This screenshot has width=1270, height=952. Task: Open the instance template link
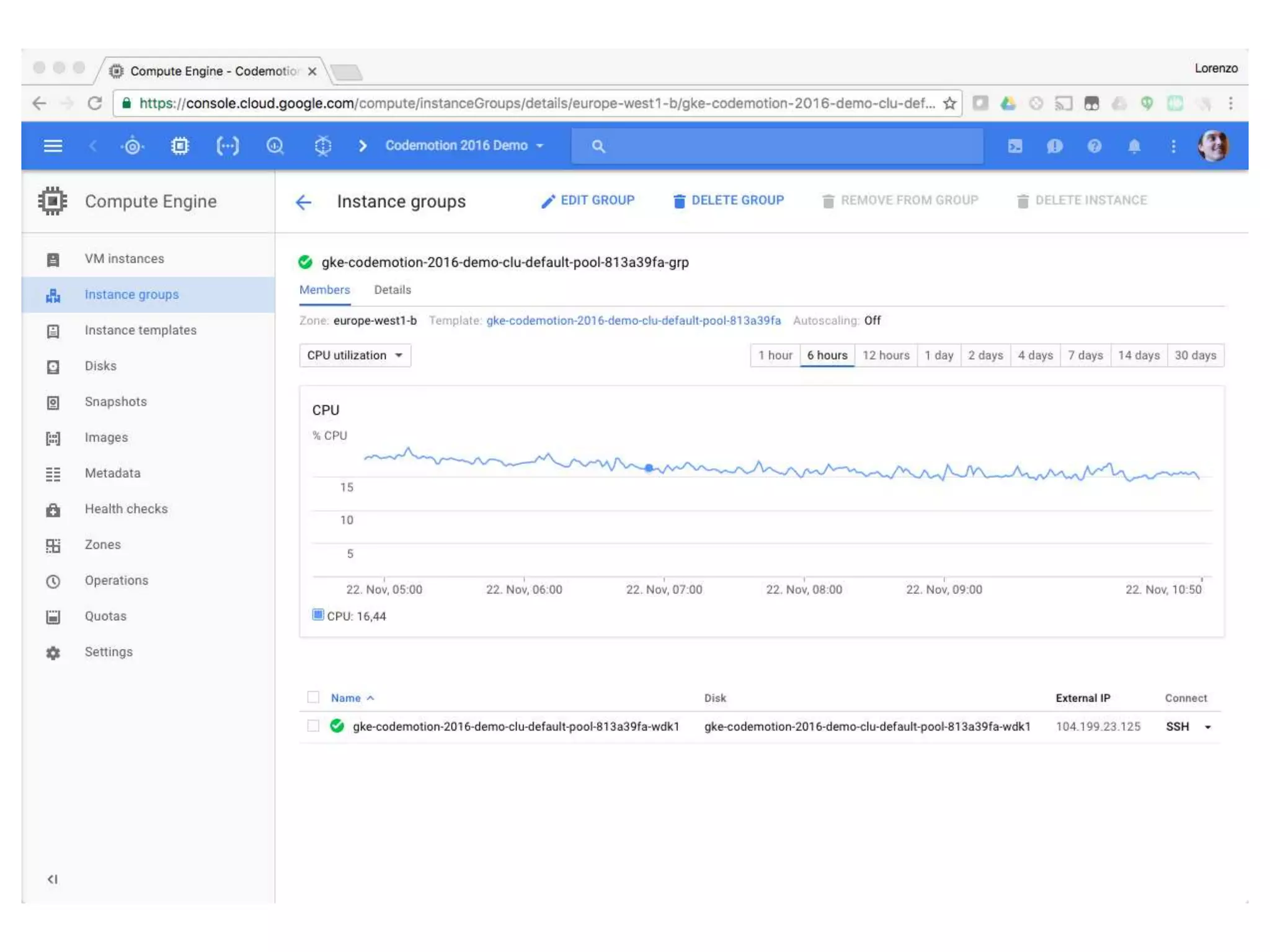[633, 320]
